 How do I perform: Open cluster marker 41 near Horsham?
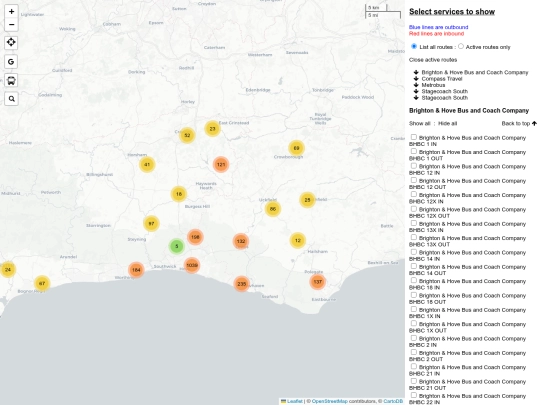(147, 165)
